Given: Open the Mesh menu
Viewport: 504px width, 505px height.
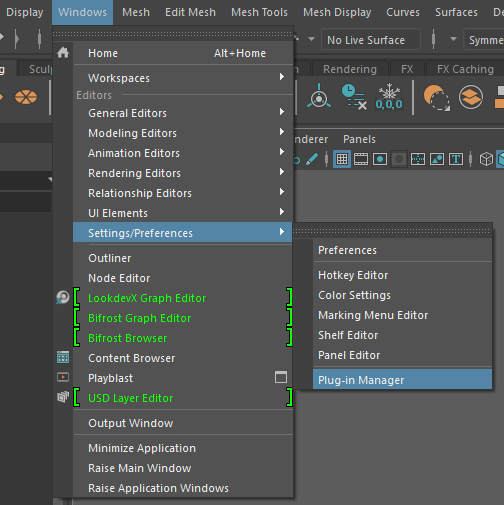Looking at the screenshot, I should pos(136,12).
